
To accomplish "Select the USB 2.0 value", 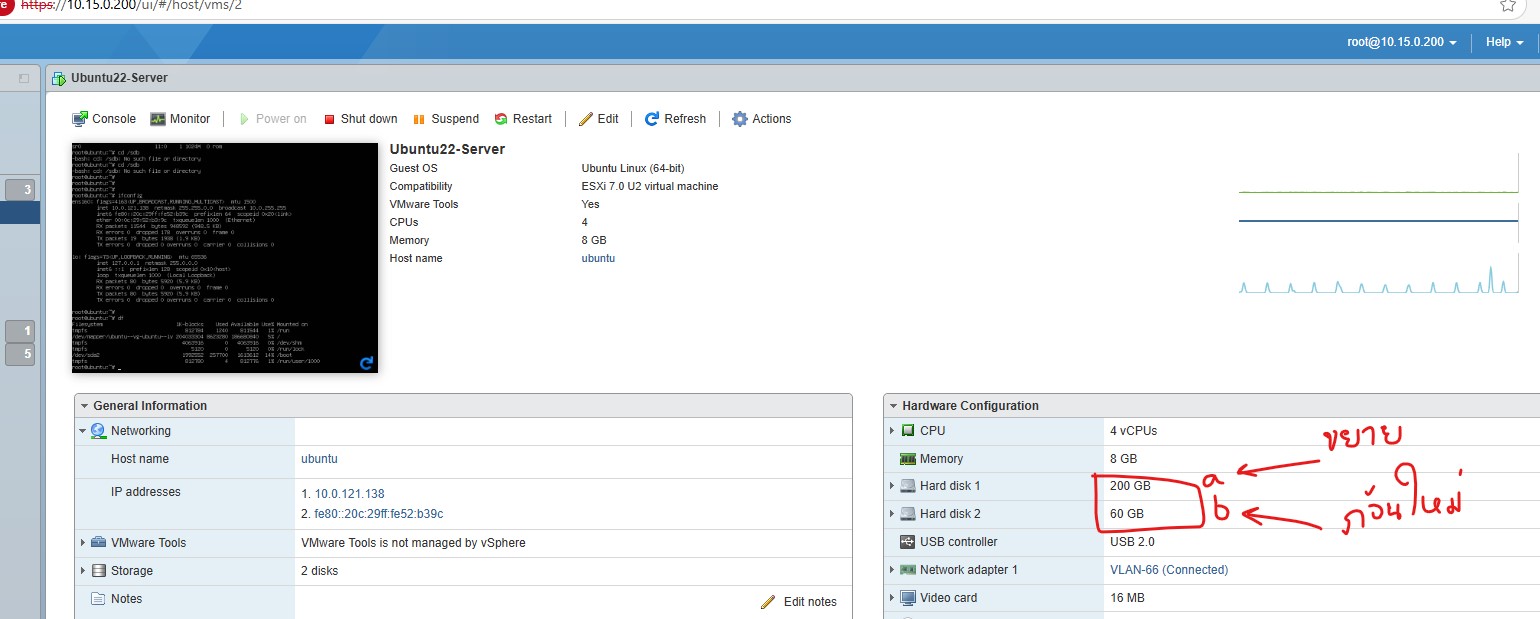I will [1132, 542].
